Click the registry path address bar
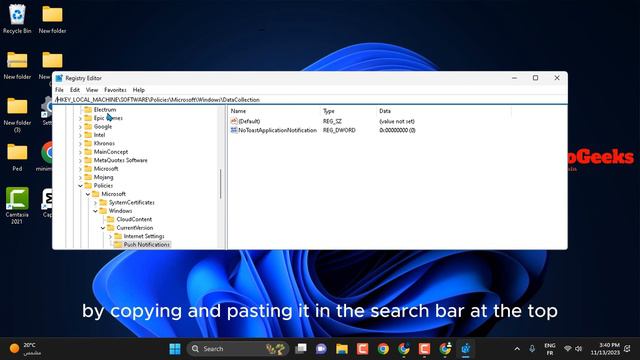This screenshot has width=640, height=360. pos(310,100)
